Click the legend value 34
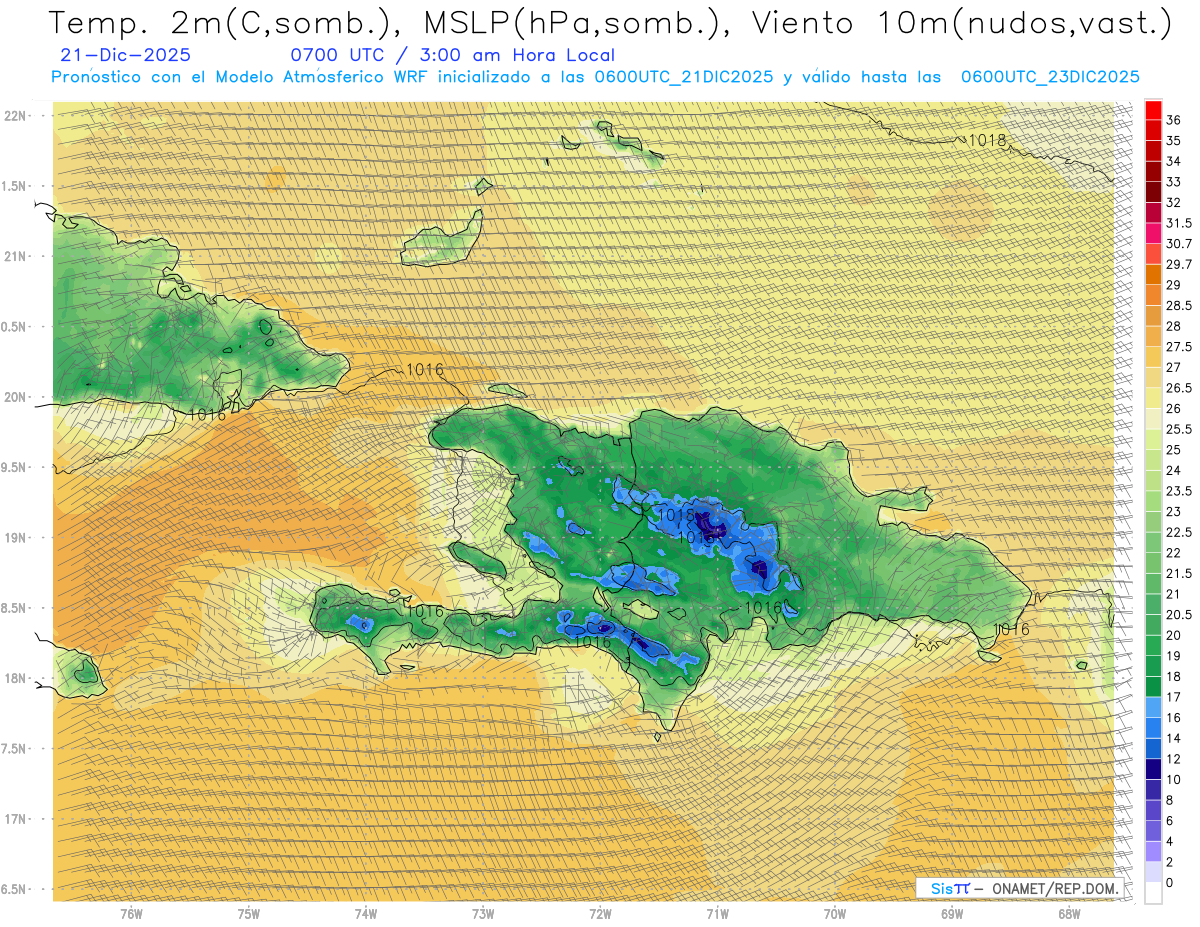Screen dimensions: 1200x927 [x=1173, y=161]
